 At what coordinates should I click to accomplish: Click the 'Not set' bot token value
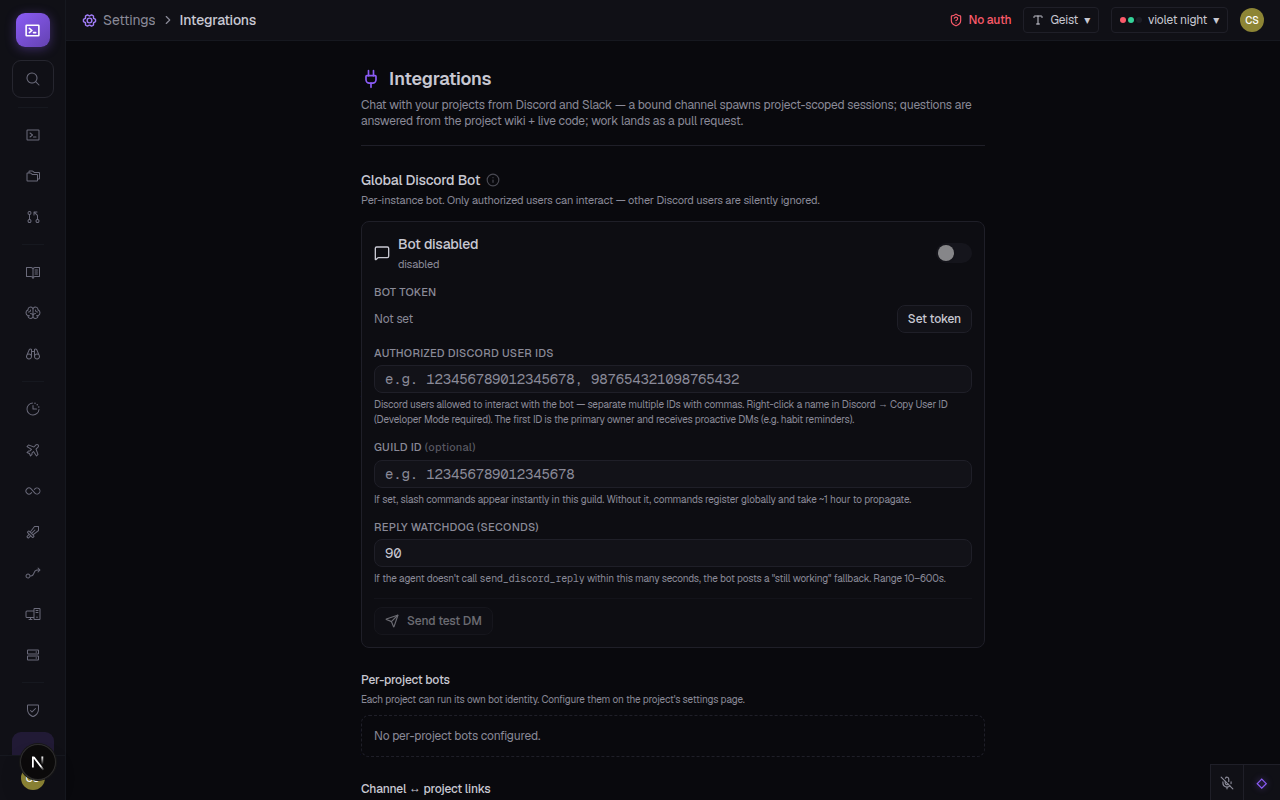tap(393, 319)
